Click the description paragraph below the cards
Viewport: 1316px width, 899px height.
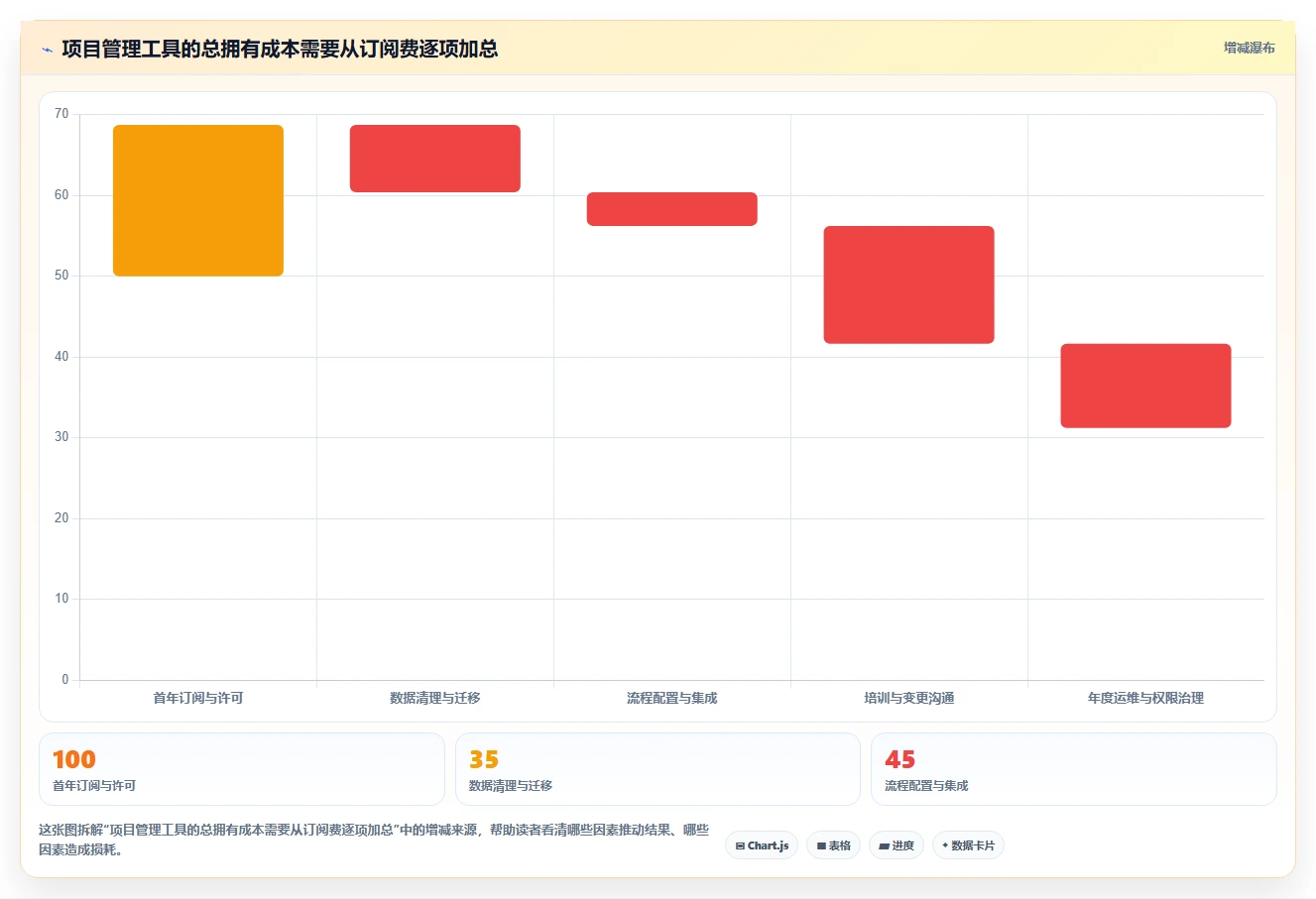374,840
